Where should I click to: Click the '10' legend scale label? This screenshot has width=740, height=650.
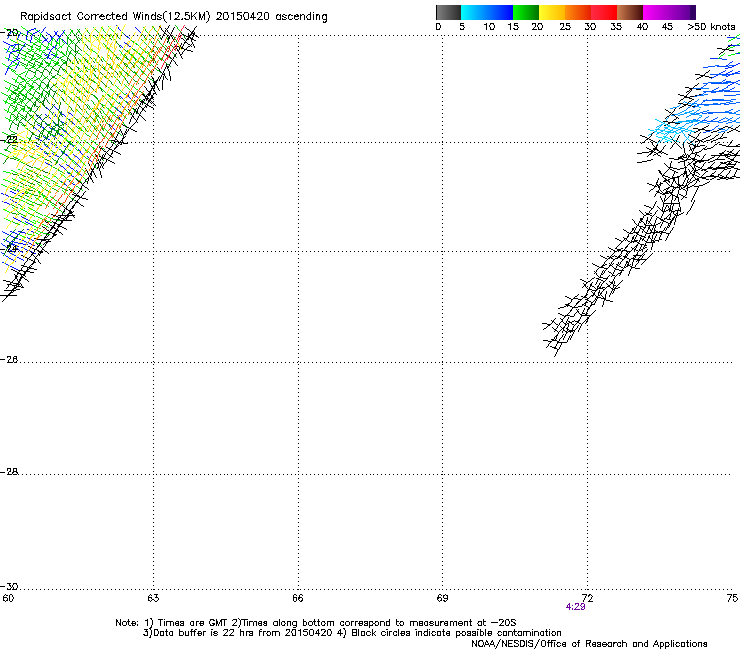(x=489, y=27)
